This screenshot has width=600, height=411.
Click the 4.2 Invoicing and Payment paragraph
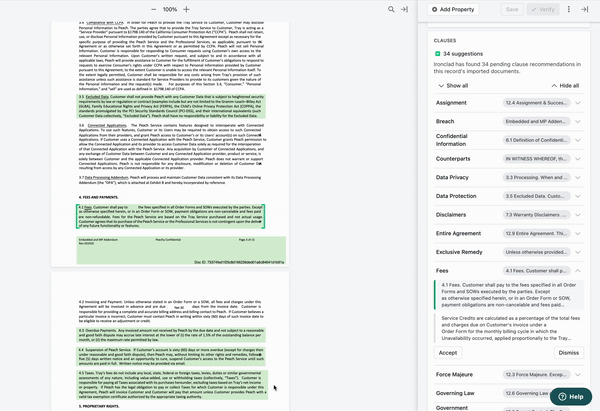171,312
